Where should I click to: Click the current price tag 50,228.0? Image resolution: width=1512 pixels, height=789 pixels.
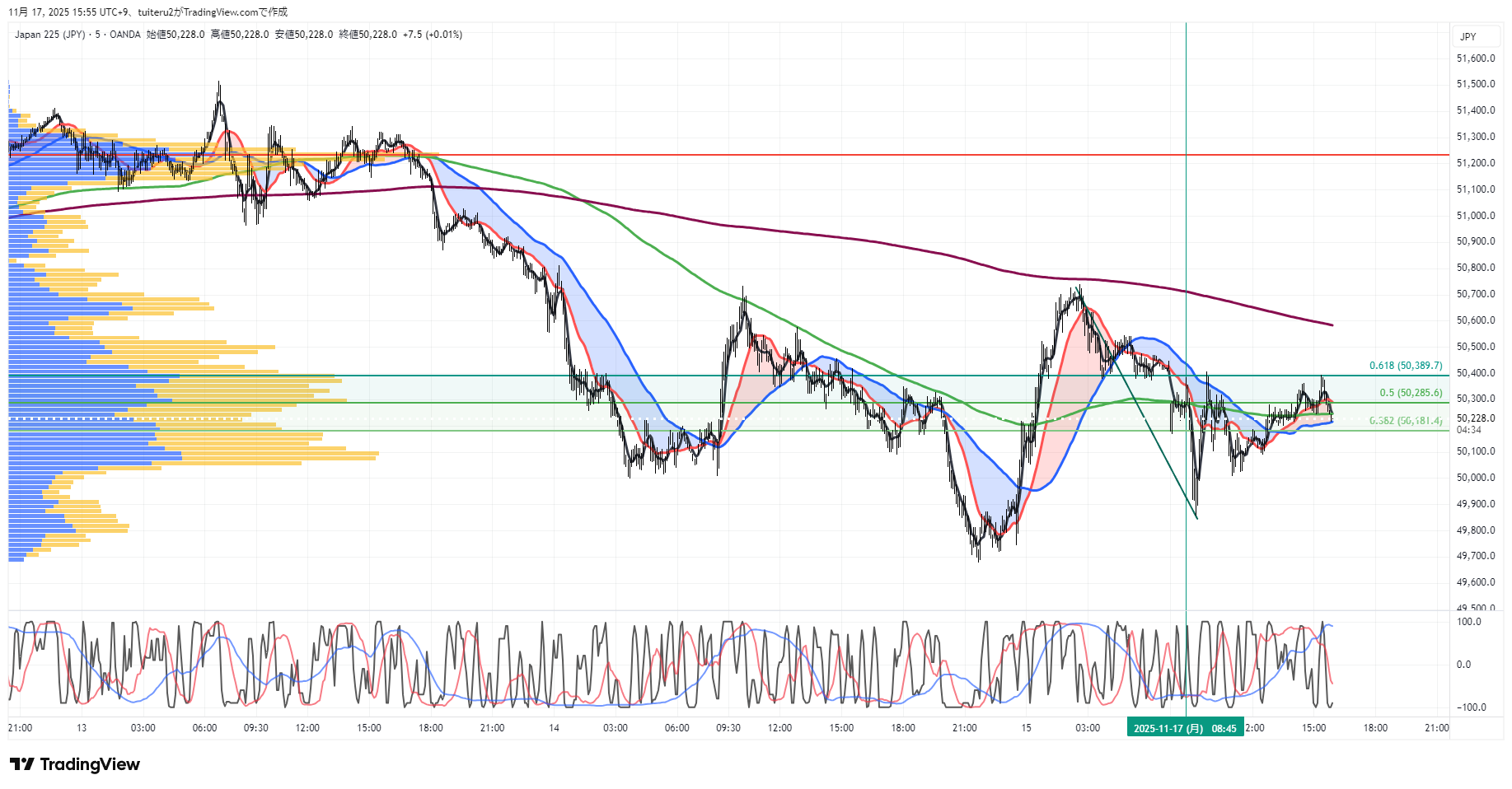coord(1475,418)
